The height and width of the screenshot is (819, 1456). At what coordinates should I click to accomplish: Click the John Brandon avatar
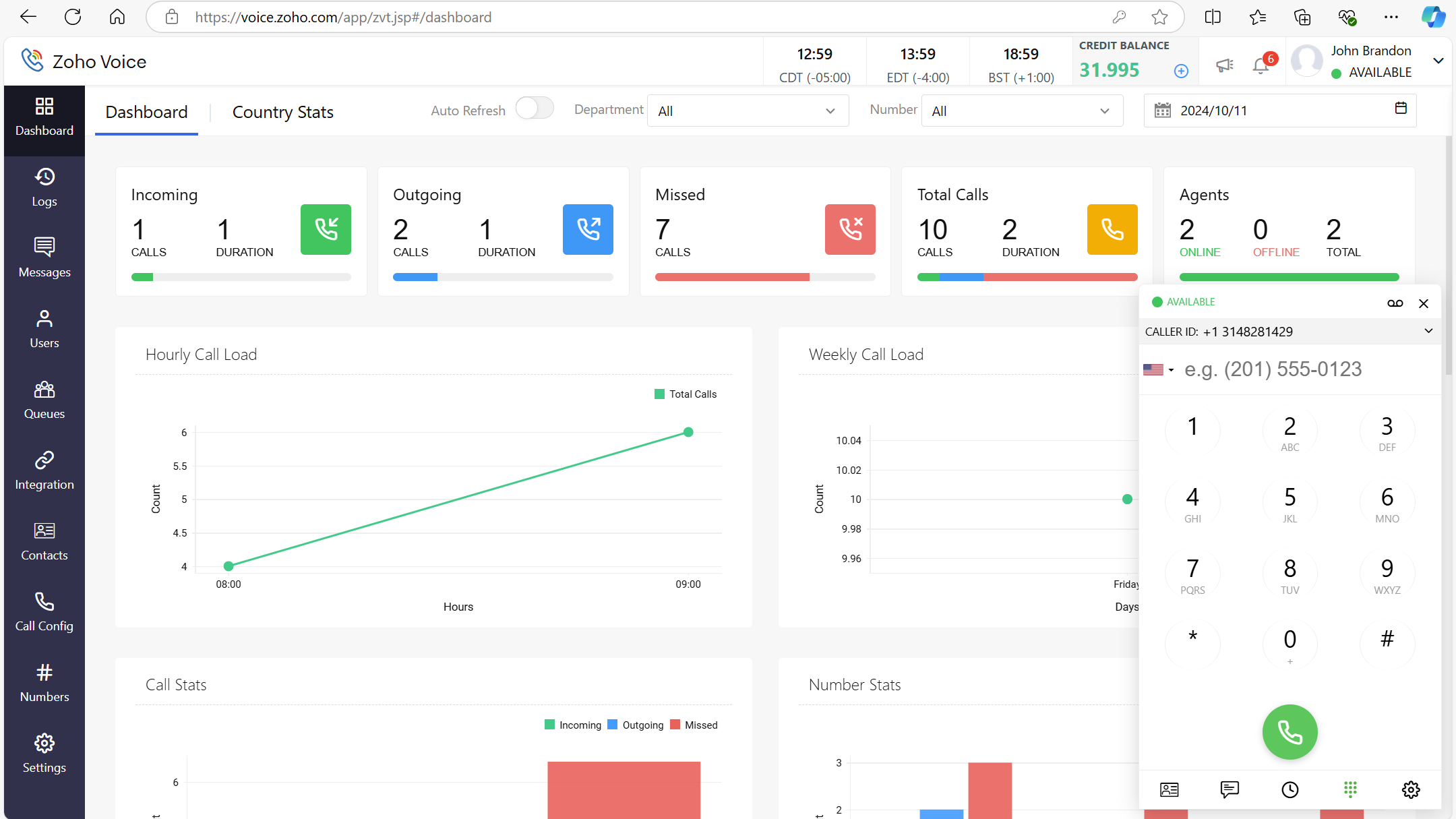(1306, 61)
